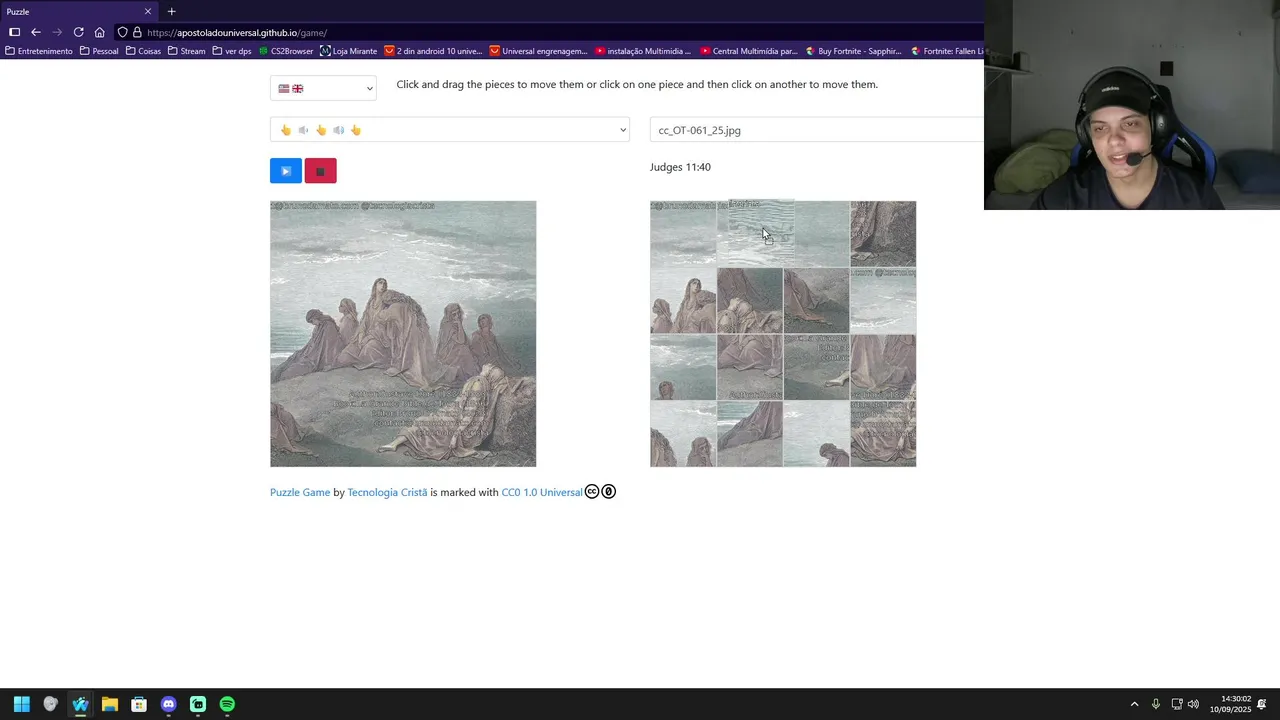Open the Windows Start menu
1280x720 pixels.
coord(21,704)
